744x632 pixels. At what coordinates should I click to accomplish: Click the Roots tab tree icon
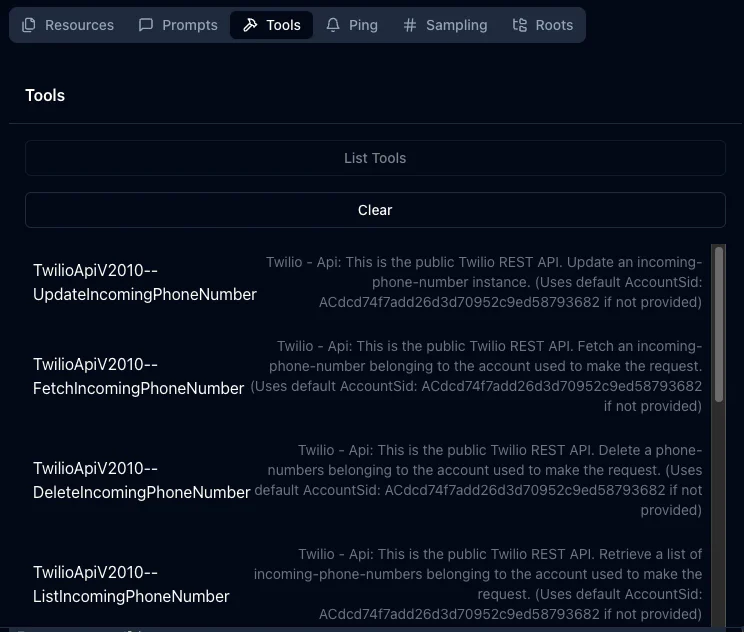click(520, 25)
